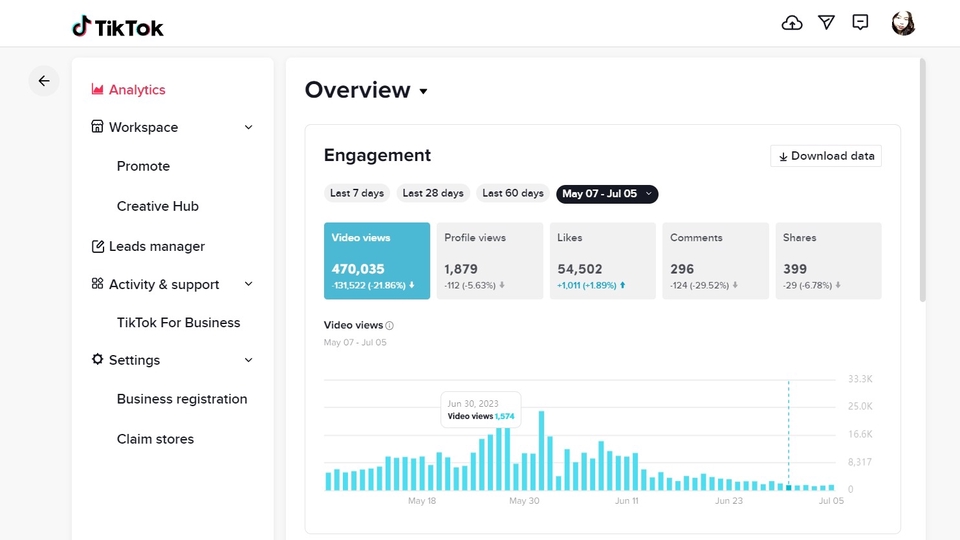Image resolution: width=960 pixels, height=540 pixels.
Task: Click the Activity & support label
Action: point(164,284)
